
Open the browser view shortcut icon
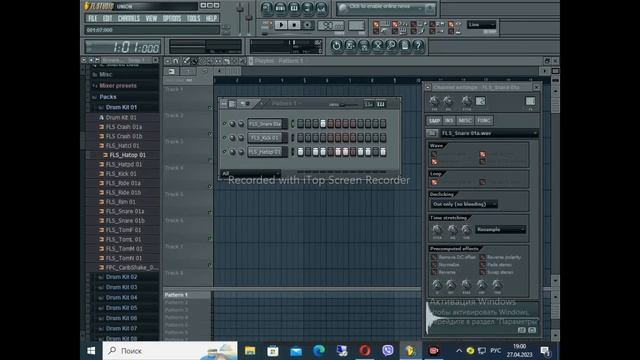coord(308,7)
